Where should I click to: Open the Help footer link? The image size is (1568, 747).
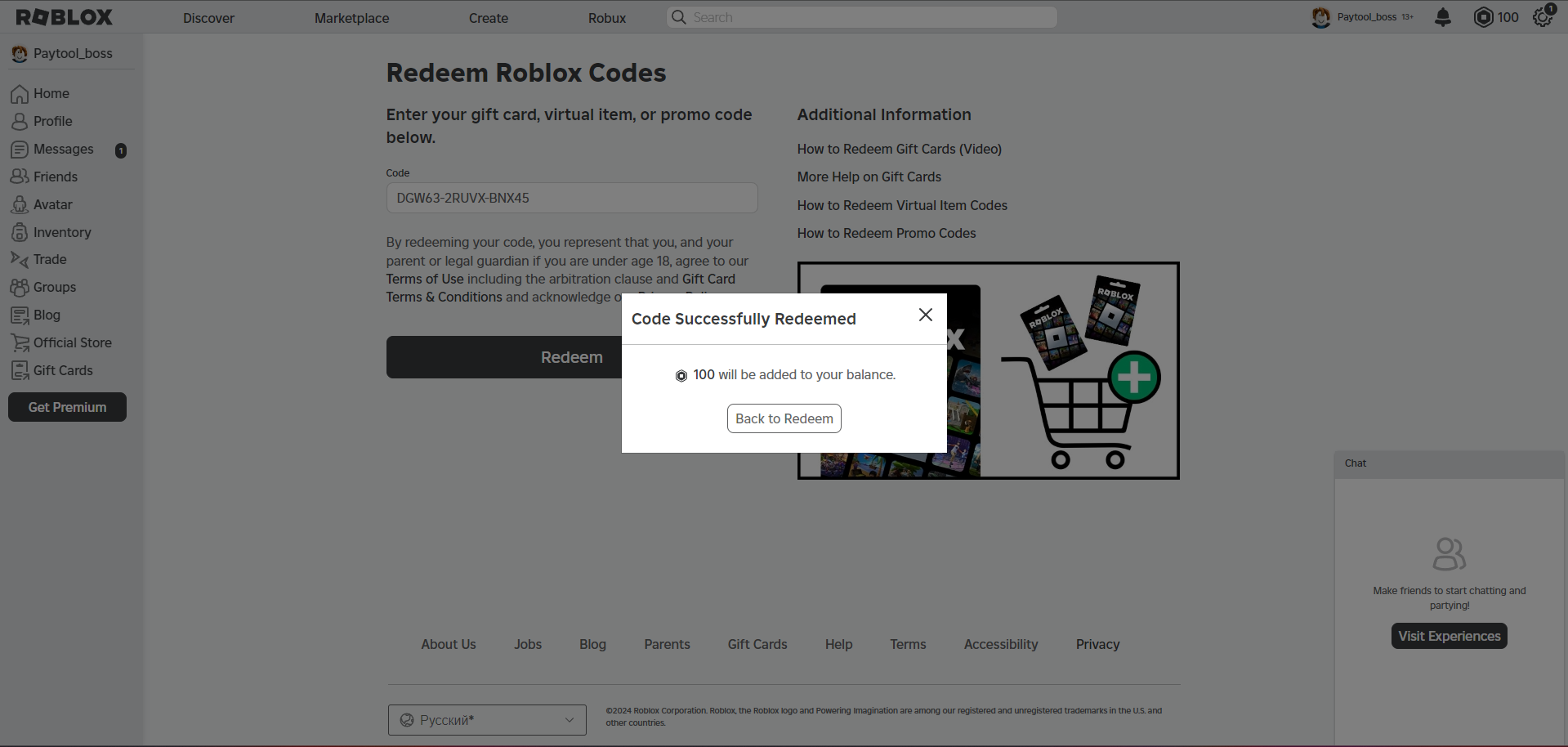[838, 644]
